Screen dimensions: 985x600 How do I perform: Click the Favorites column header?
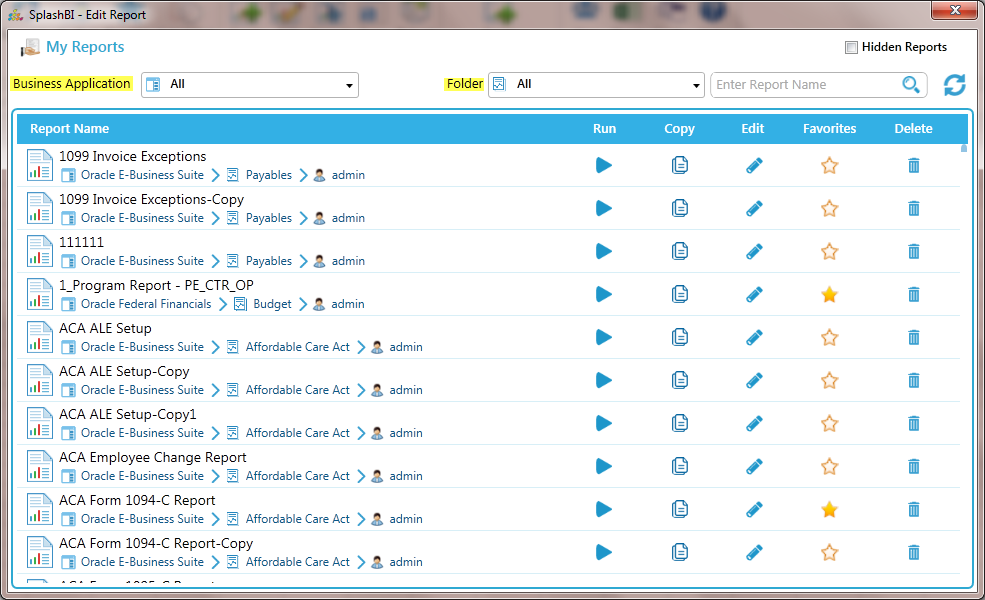click(x=829, y=129)
